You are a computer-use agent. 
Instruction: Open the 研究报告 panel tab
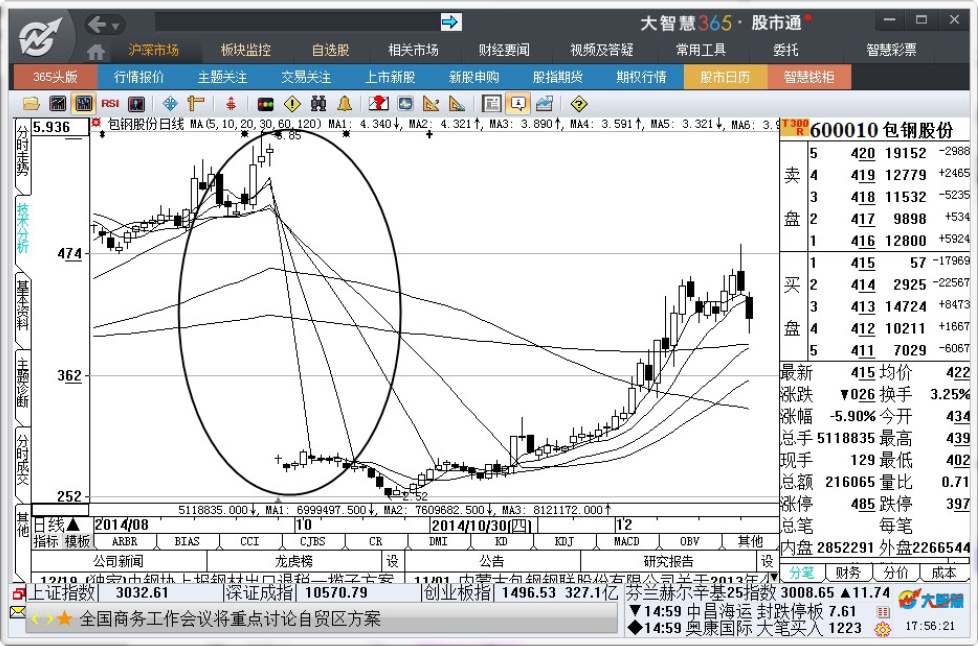[669, 561]
